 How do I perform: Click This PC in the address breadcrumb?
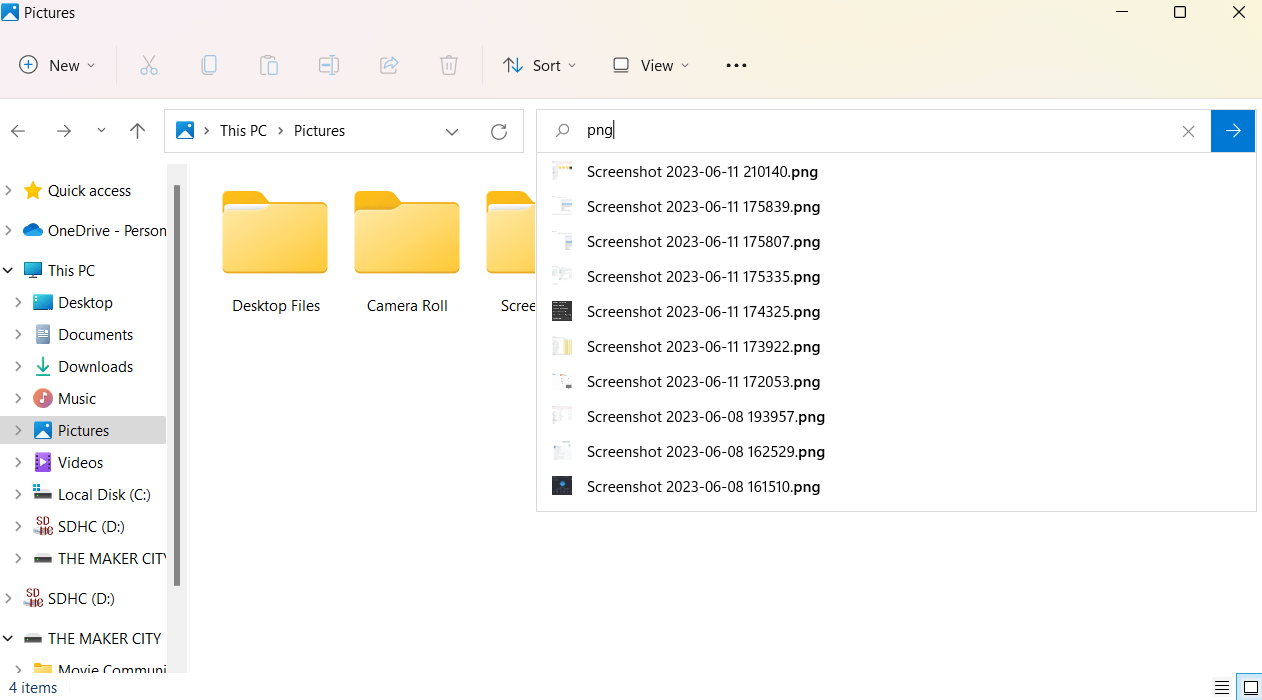(243, 131)
